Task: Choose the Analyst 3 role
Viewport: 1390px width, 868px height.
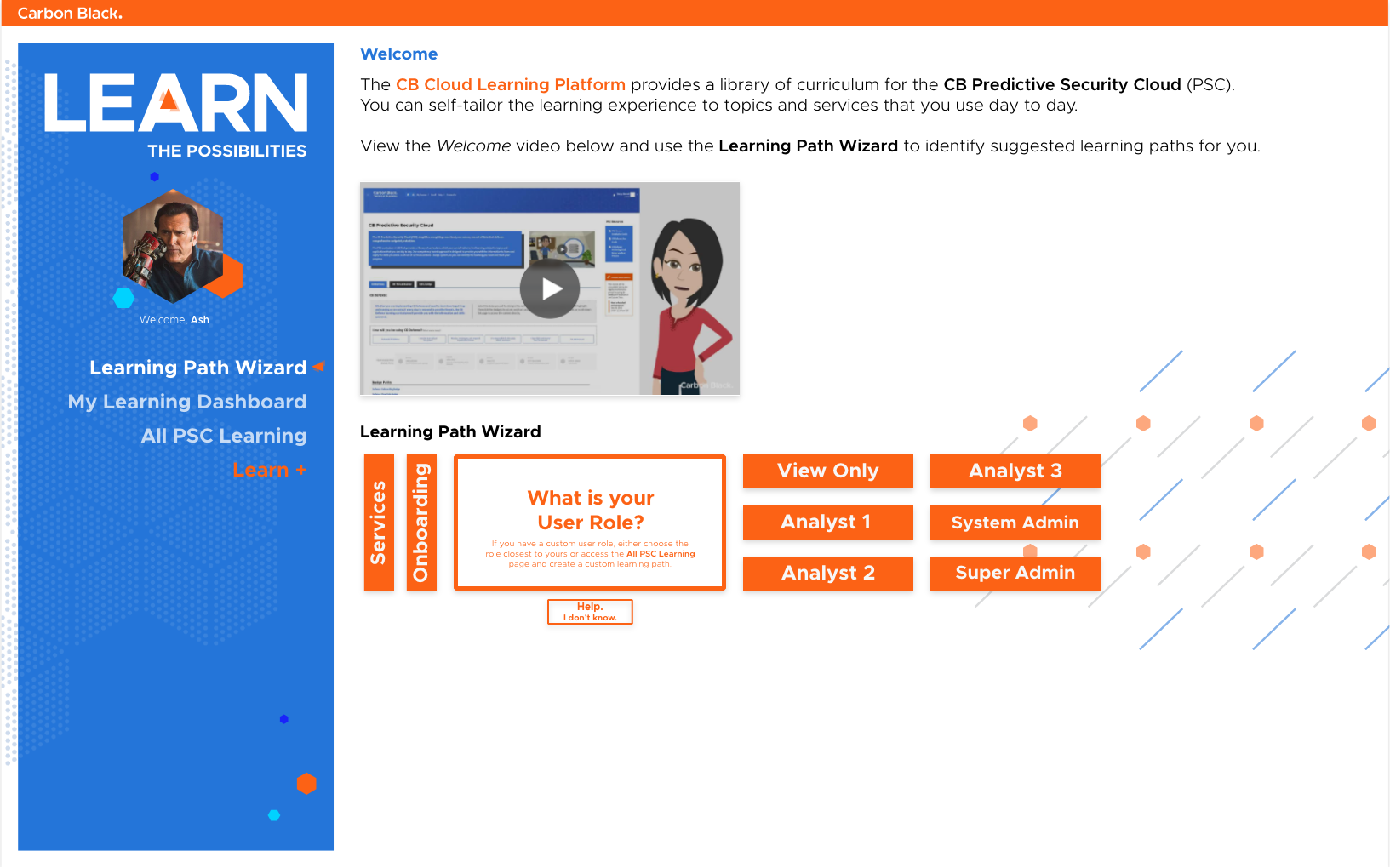Action: tap(1015, 471)
